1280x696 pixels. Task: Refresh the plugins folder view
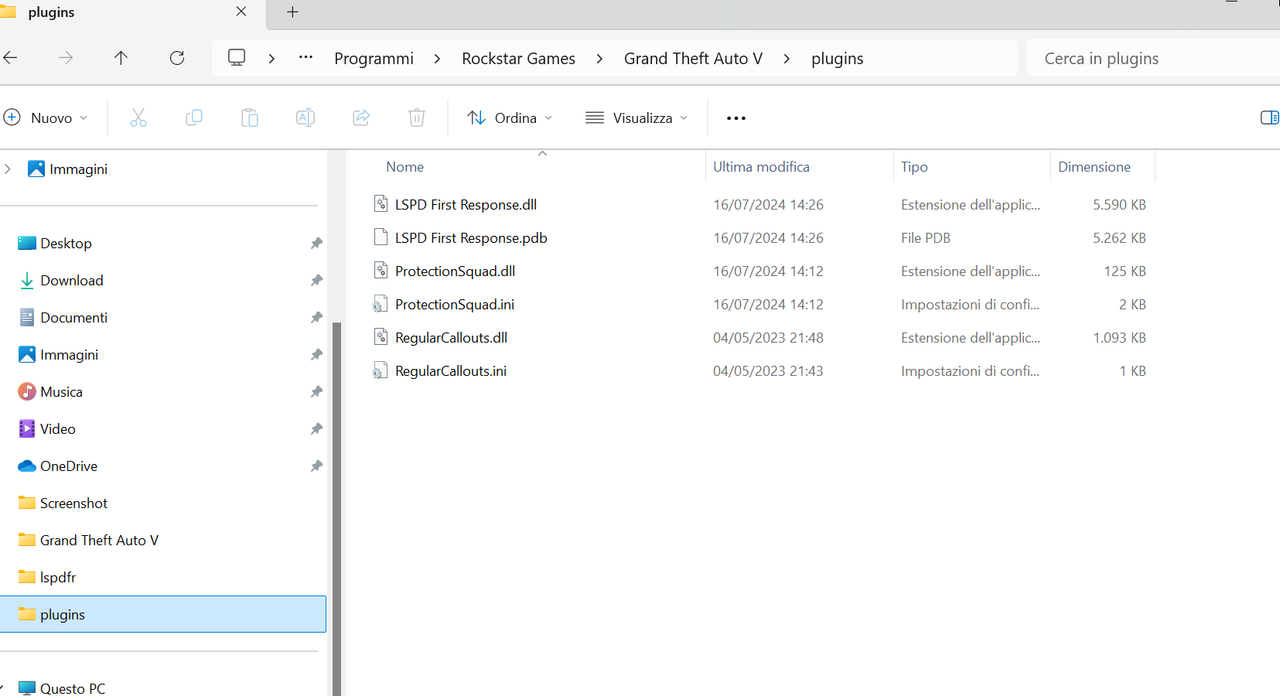(x=177, y=58)
